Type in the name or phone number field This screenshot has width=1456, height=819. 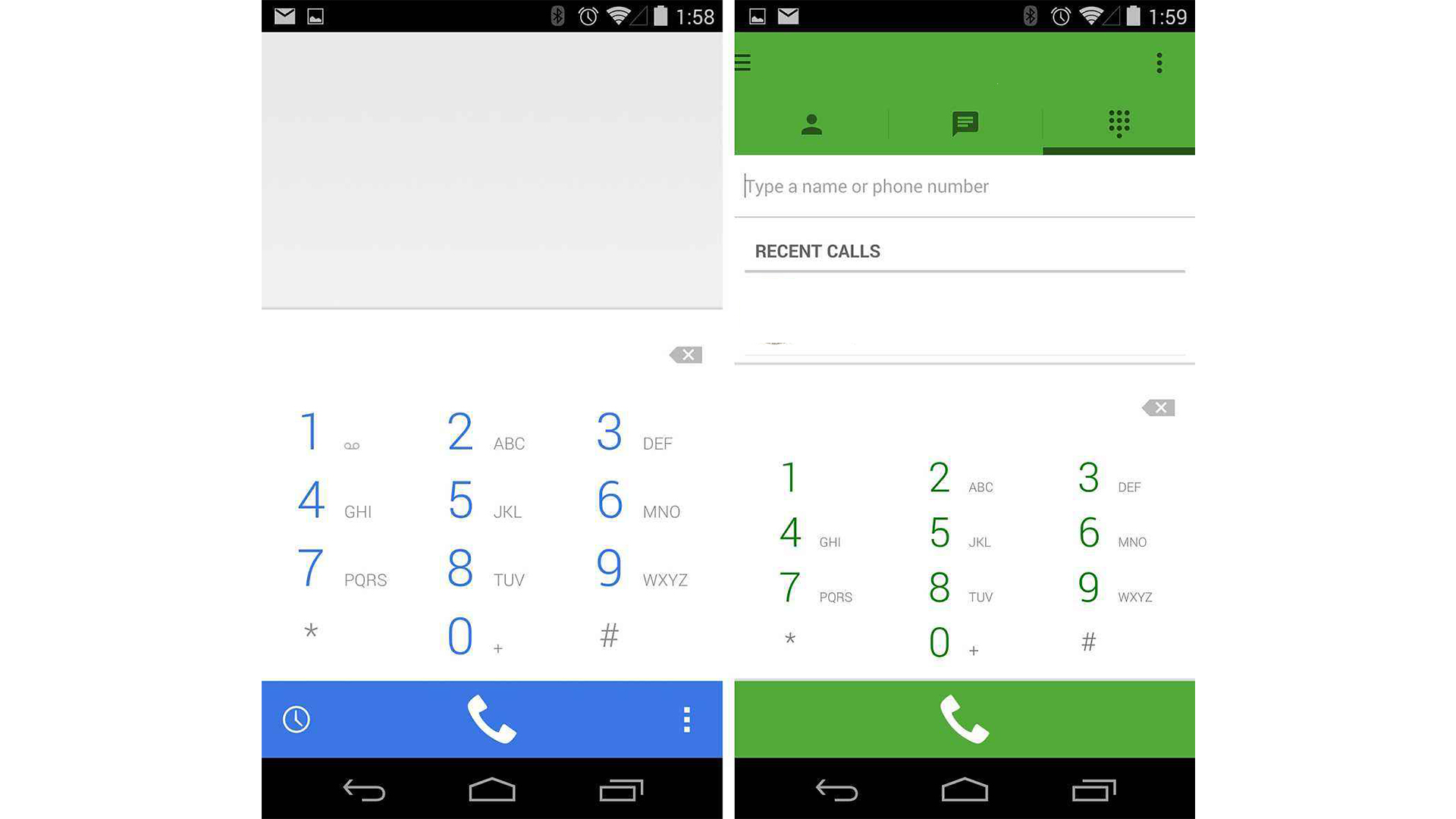click(x=963, y=186)
